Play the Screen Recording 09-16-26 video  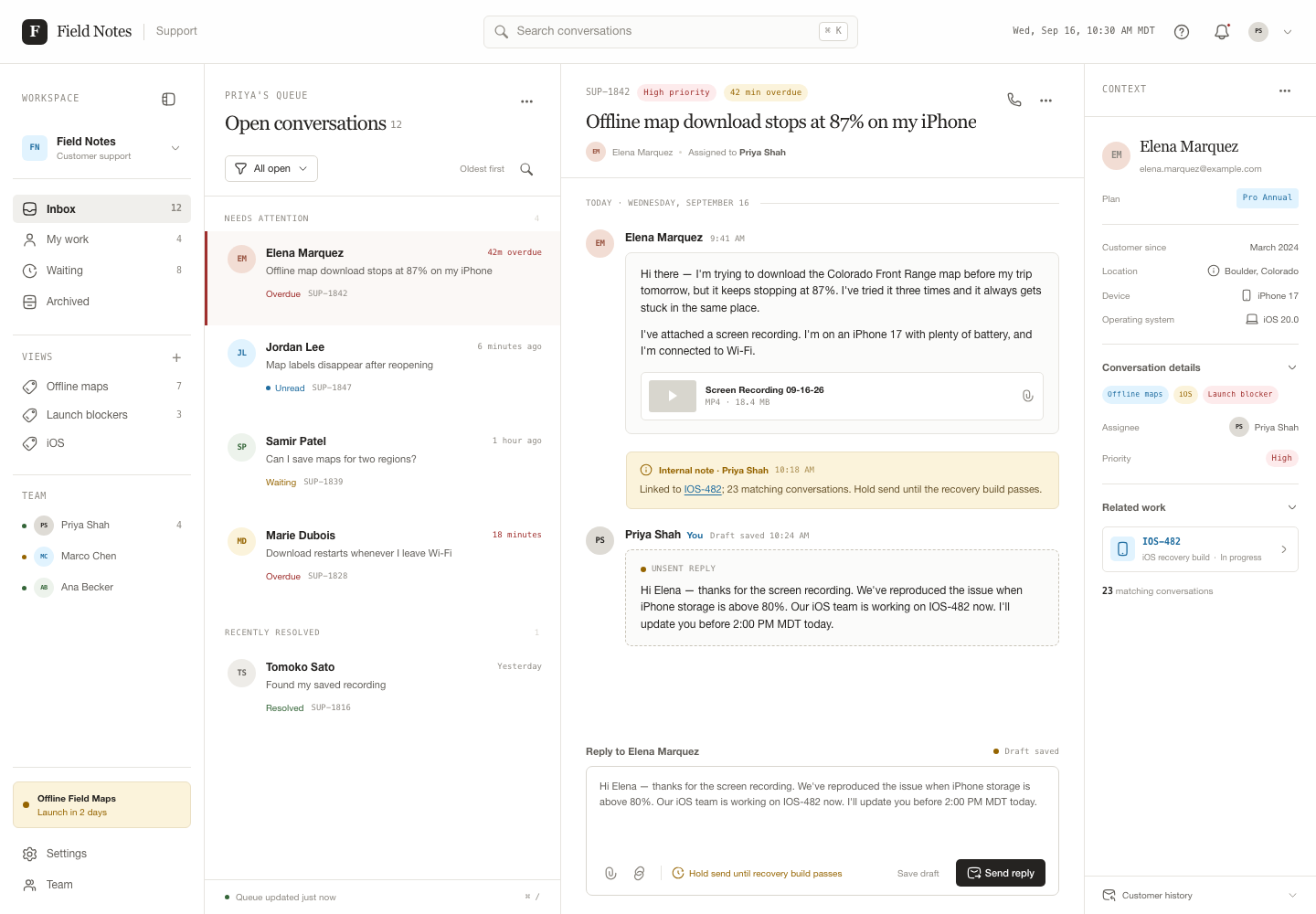(x=673, y=396)
